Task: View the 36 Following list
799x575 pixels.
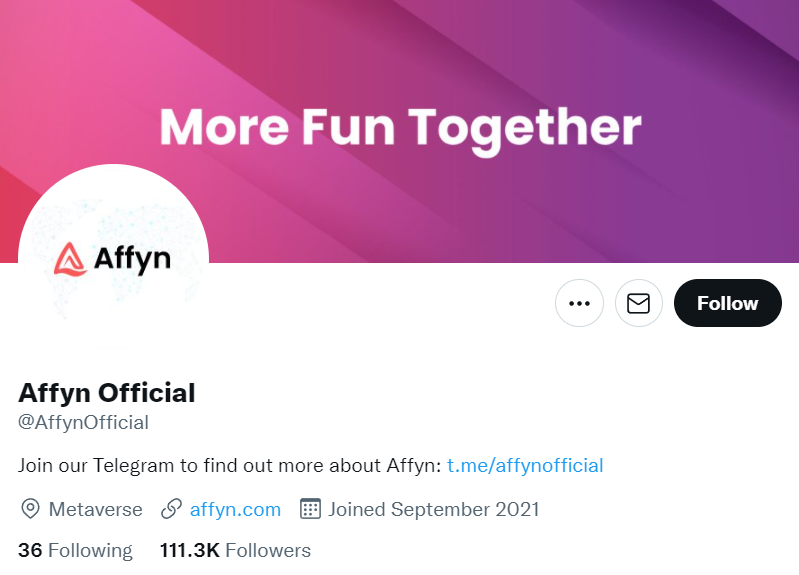Action: 75,551
